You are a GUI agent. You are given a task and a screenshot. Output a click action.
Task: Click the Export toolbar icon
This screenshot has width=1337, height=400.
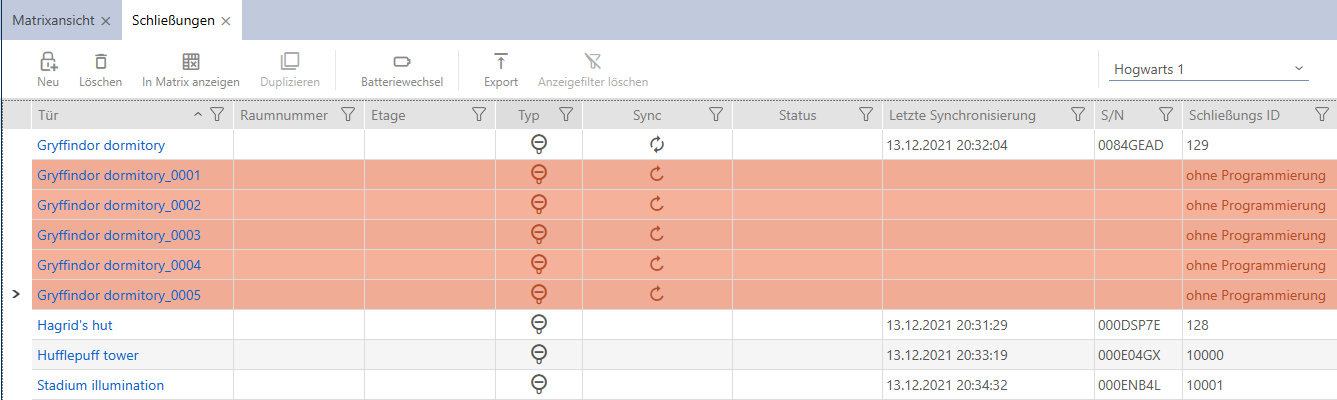(x=501, y=62)
